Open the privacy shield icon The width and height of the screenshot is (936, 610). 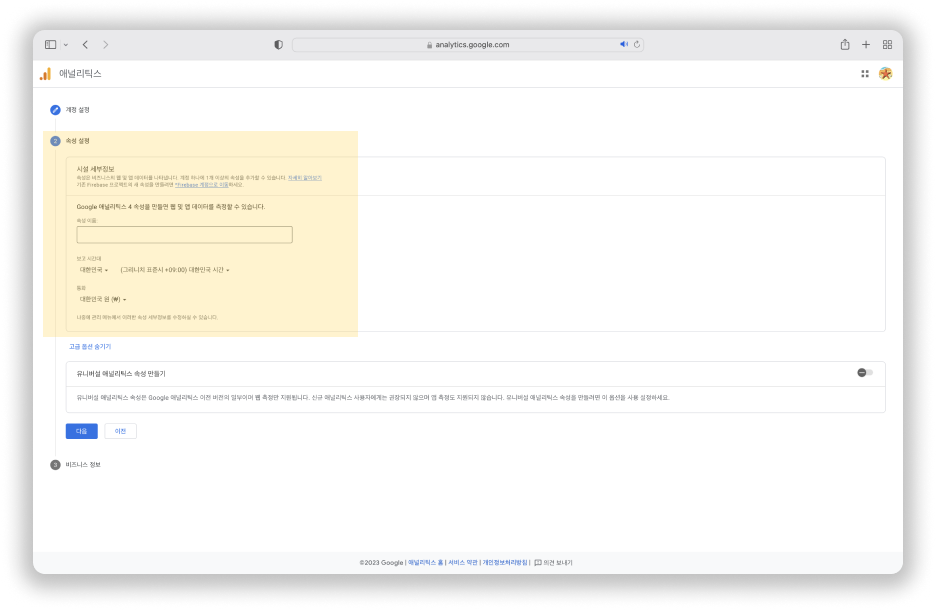tap(278, 45)
